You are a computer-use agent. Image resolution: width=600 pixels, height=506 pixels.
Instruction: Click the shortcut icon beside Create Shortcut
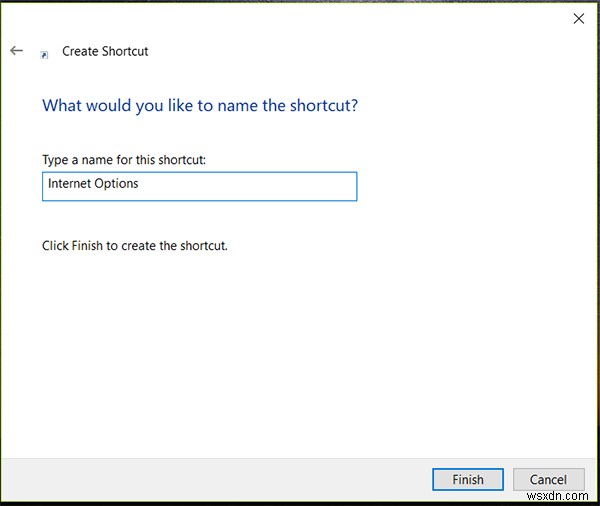pos(44,55)
